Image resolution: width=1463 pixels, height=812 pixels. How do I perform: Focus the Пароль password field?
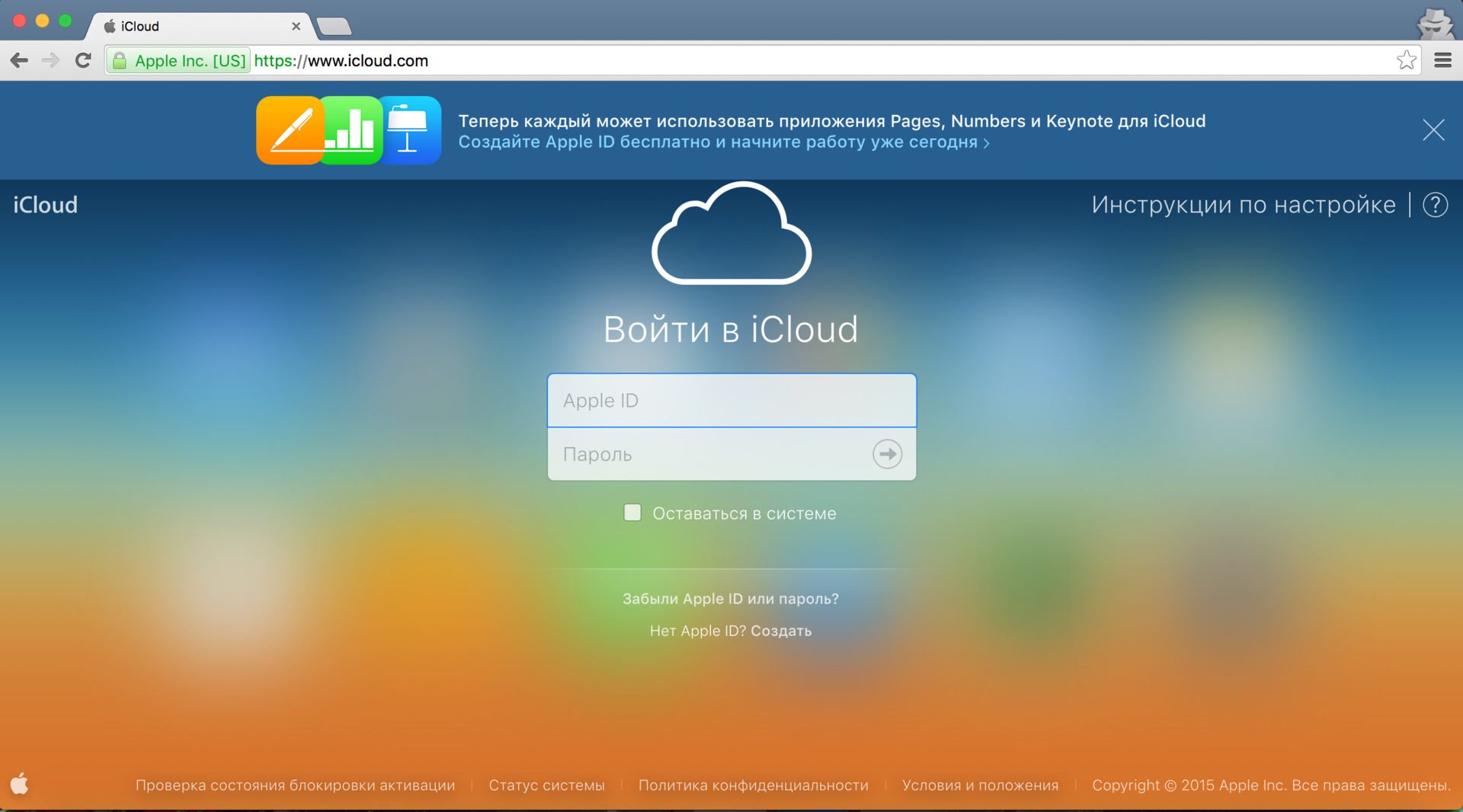731,454
